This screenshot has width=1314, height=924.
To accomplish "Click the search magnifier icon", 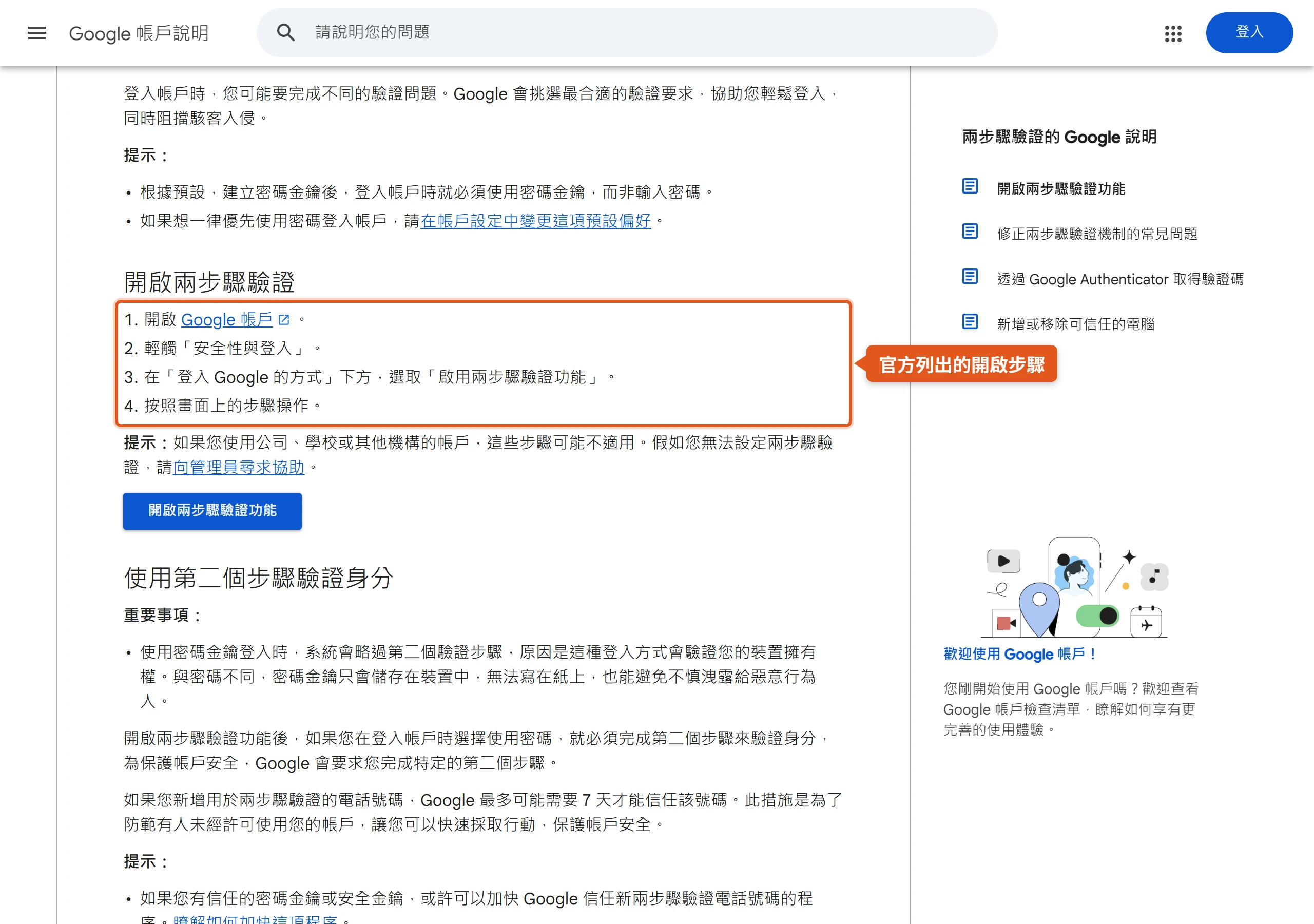I will pos(285,33).
